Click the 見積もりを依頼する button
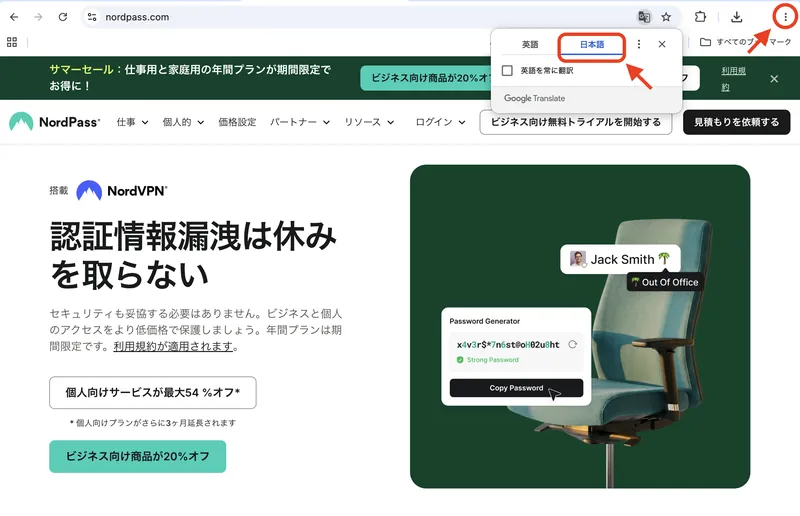800x516 pixels. pyautogui.click(x=736, y=122)
